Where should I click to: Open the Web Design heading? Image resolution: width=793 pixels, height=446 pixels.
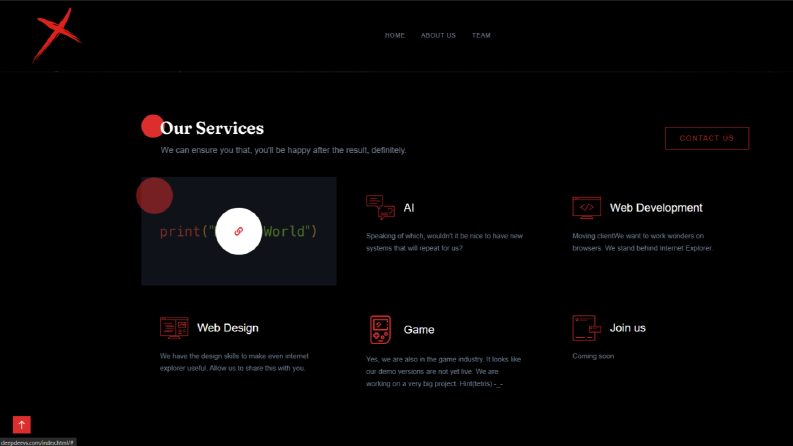[228, 328]
